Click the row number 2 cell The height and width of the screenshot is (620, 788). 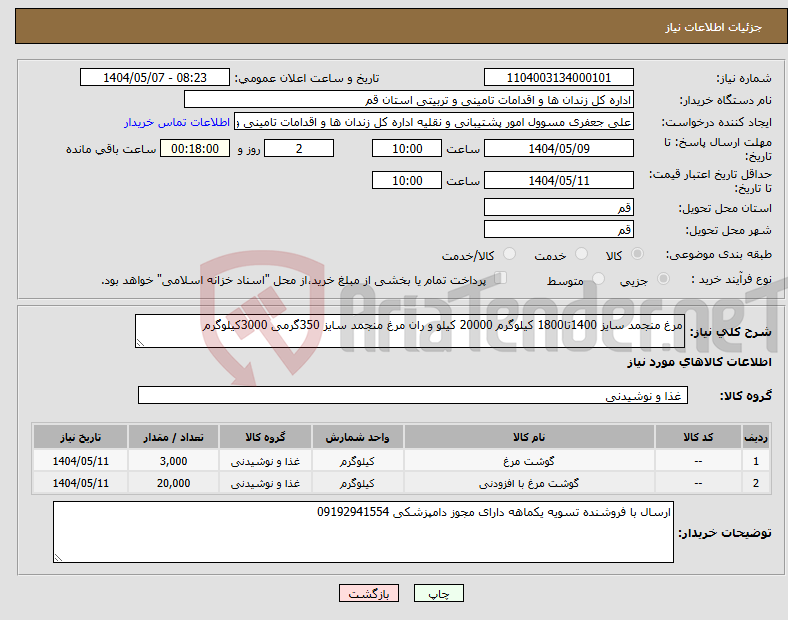pos(756,483)
